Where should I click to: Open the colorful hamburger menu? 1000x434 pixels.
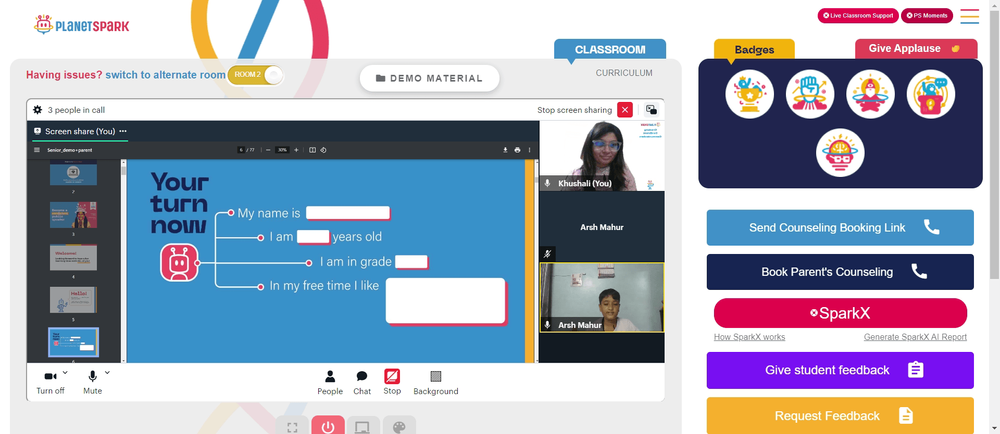[x=969, y=16]
